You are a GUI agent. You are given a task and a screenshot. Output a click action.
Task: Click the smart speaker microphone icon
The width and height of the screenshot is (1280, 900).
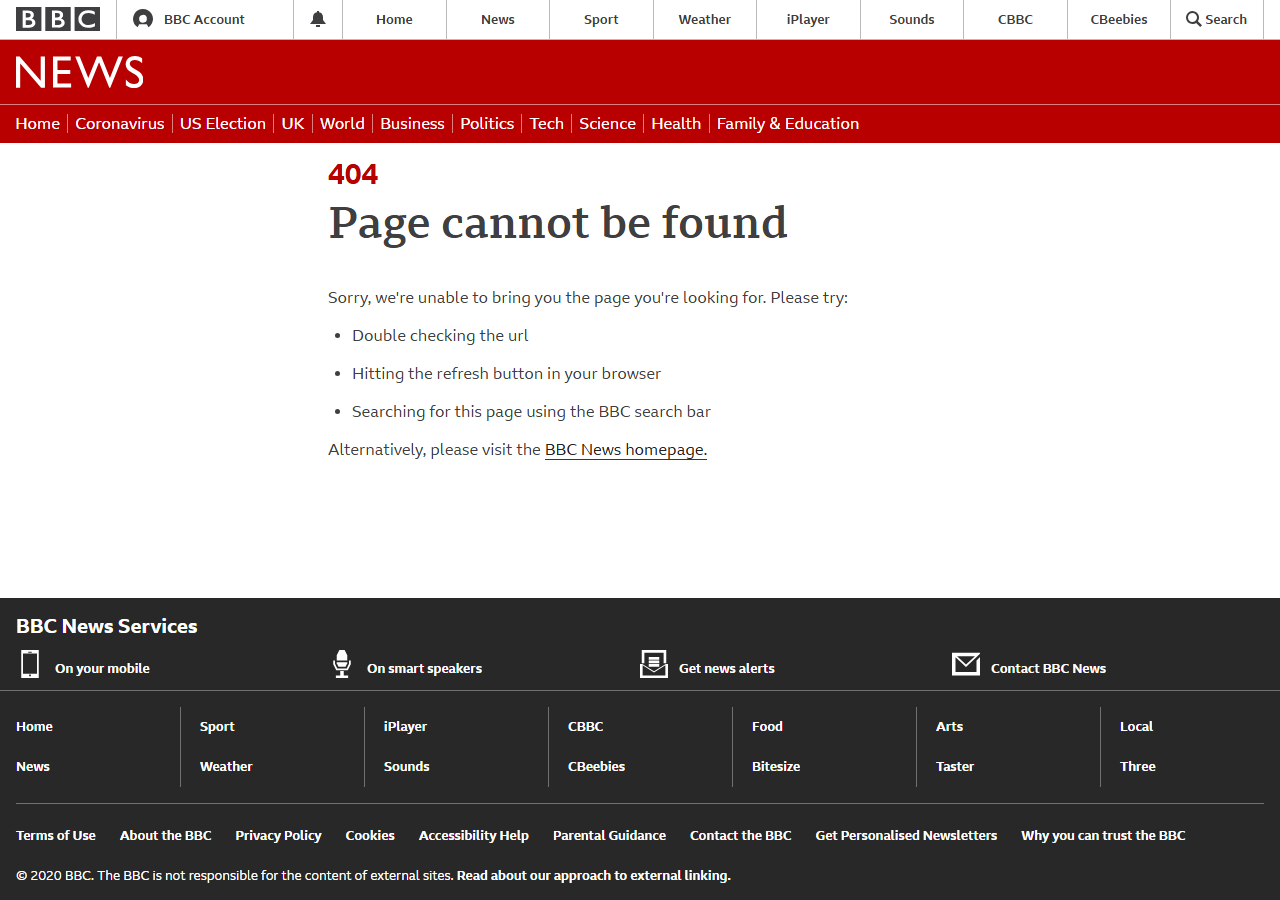tap(342, 664)
